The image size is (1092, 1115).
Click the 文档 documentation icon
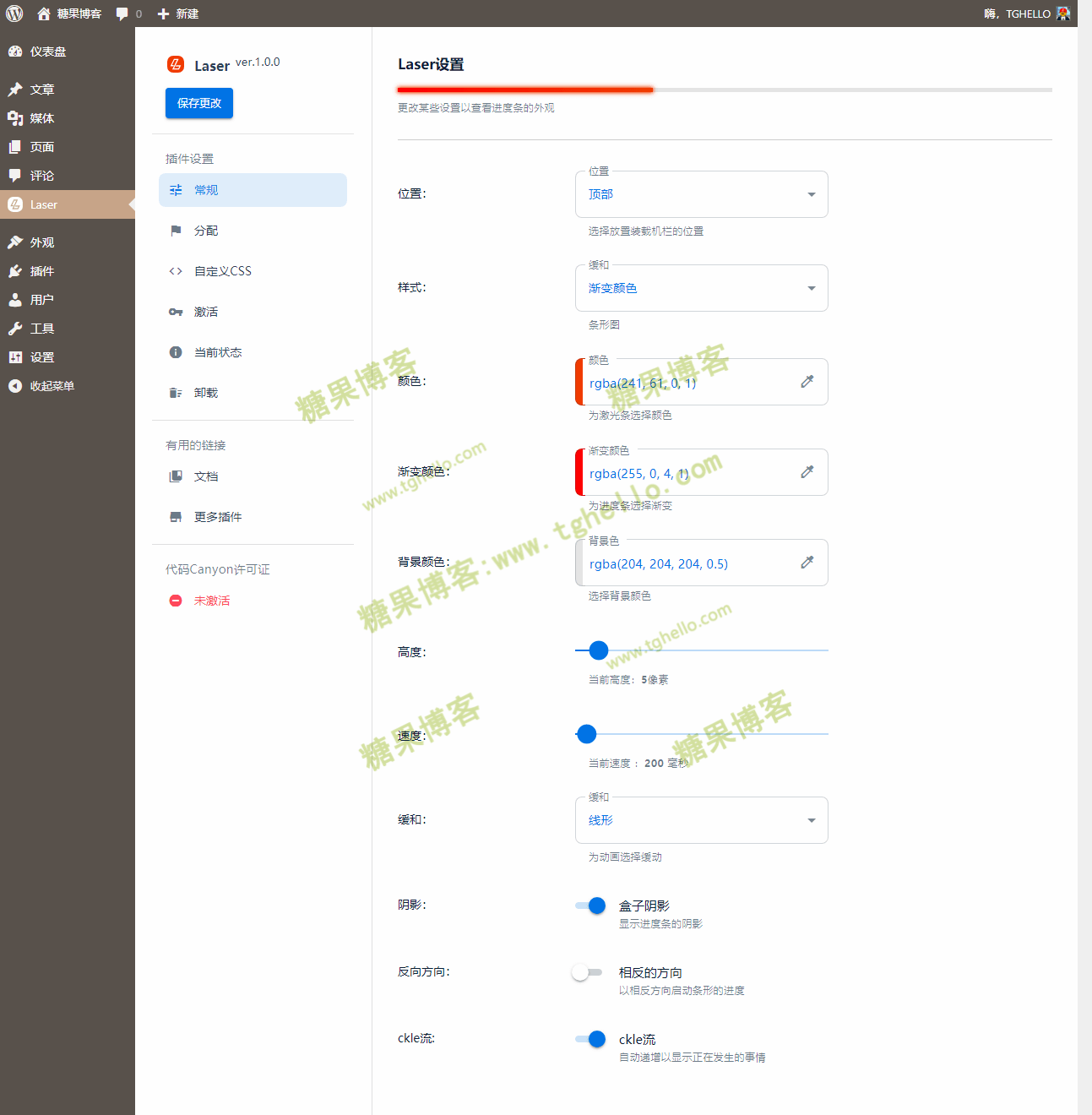coord(176,476)
